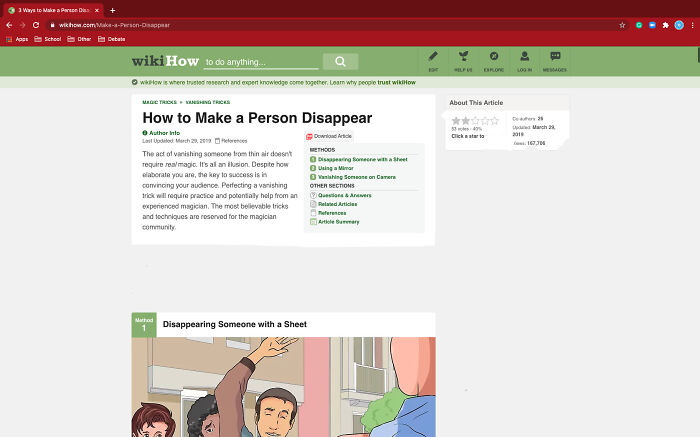
Task: Jump to References link under title
Action: pyautogui.click(x=231, y=141)
